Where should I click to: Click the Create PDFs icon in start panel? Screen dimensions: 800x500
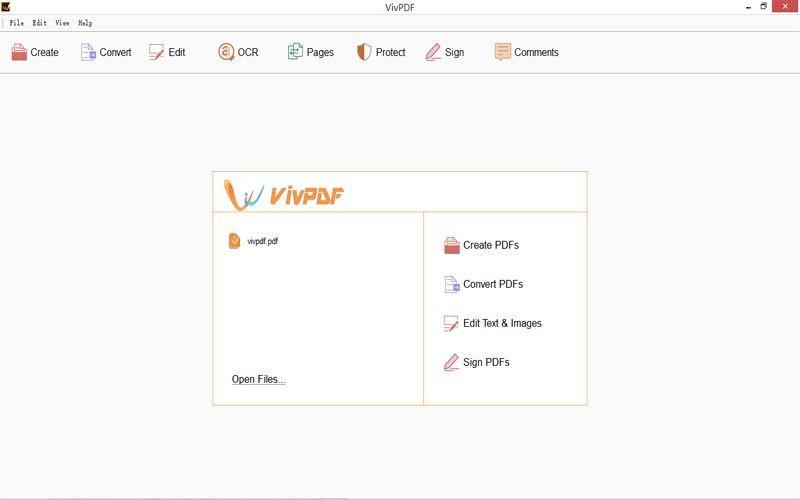(x=452, y=245)
